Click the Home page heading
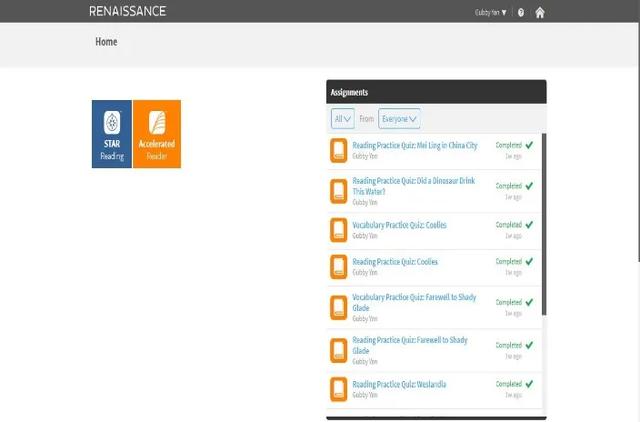The height and width of the screenshot is (422, 640). [106, 42]
